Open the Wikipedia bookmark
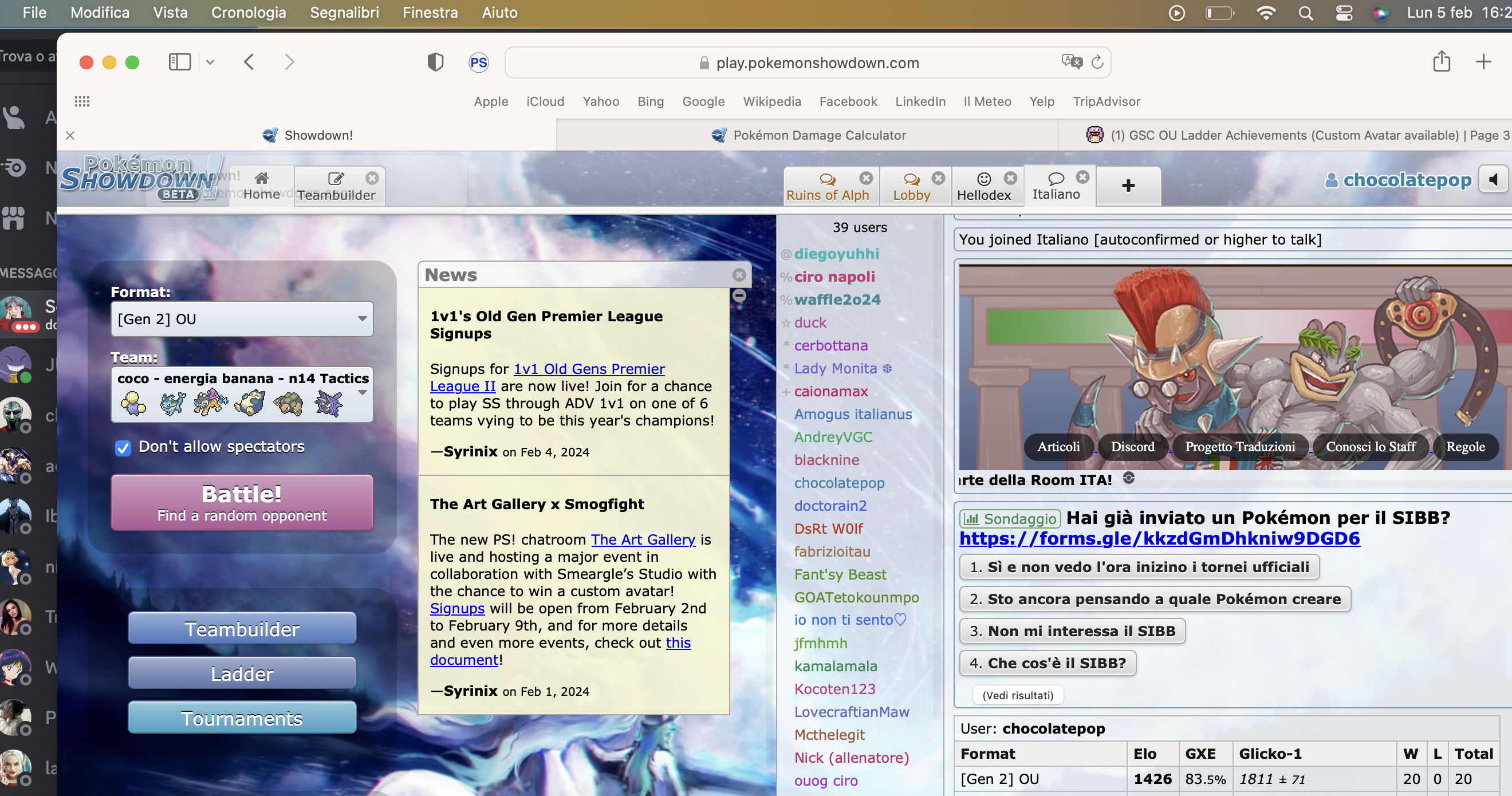Screen dimensions: 1512x796 (x=771, y=101)
